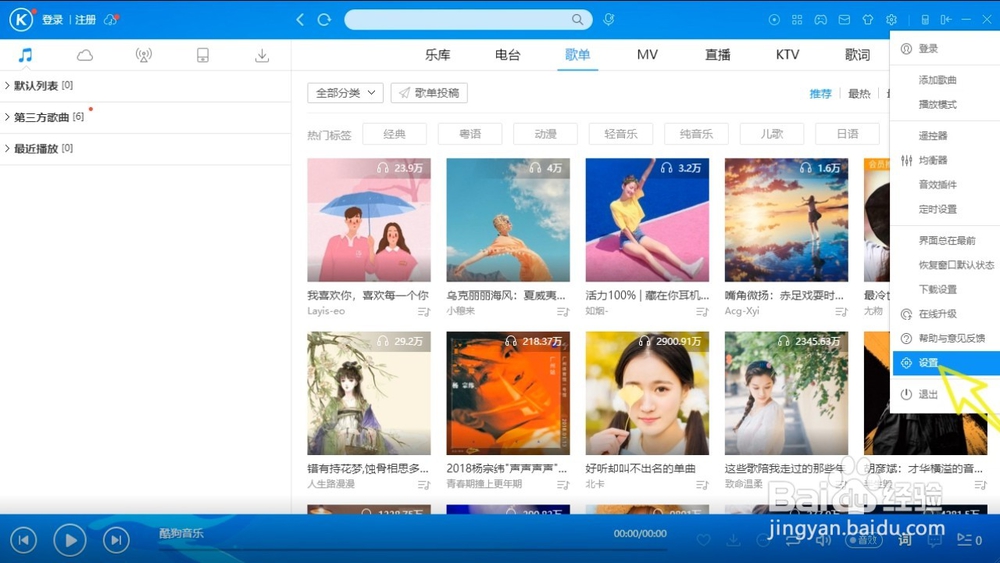The width and height of the screenshot is (1000, 563).
Task: Go back with the left arrow
Action: (300, 20)
